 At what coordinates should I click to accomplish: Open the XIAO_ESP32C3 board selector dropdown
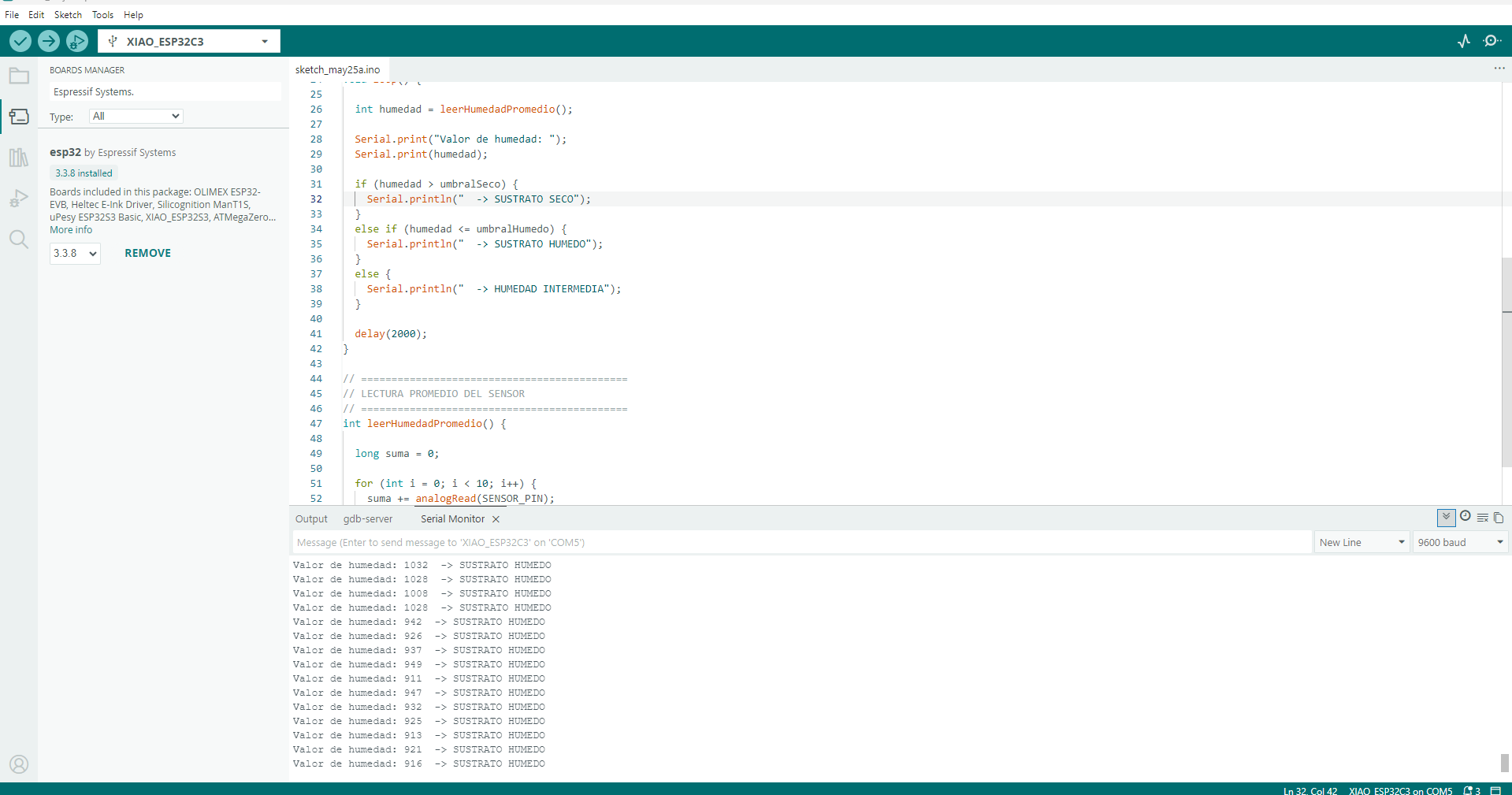click(x=189, y=41)
